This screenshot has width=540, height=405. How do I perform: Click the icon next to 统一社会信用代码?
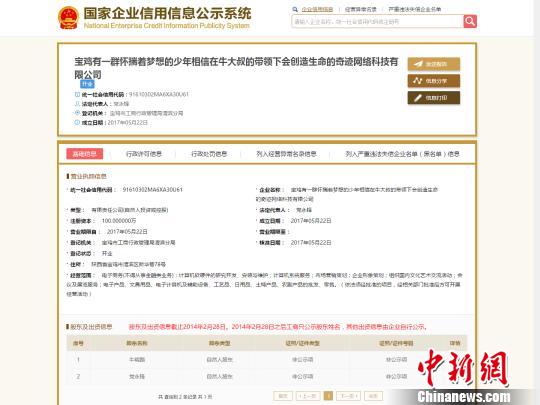pos(77,94)
